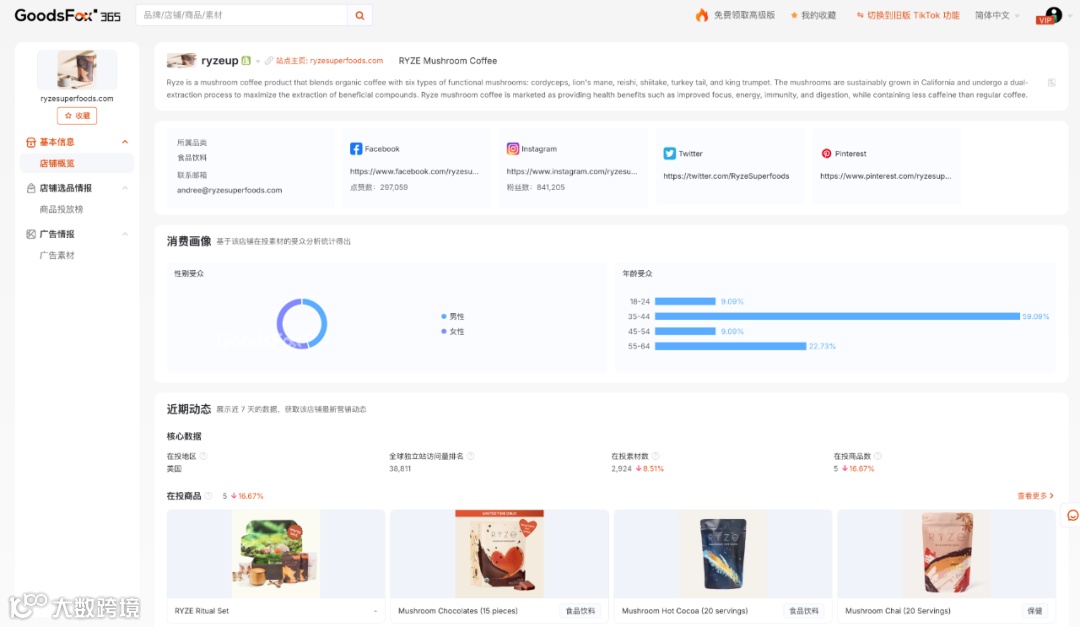Click the 保健 tag on Mushroom Chai
Screen dimensions: 1080x627
(1035, 611)
